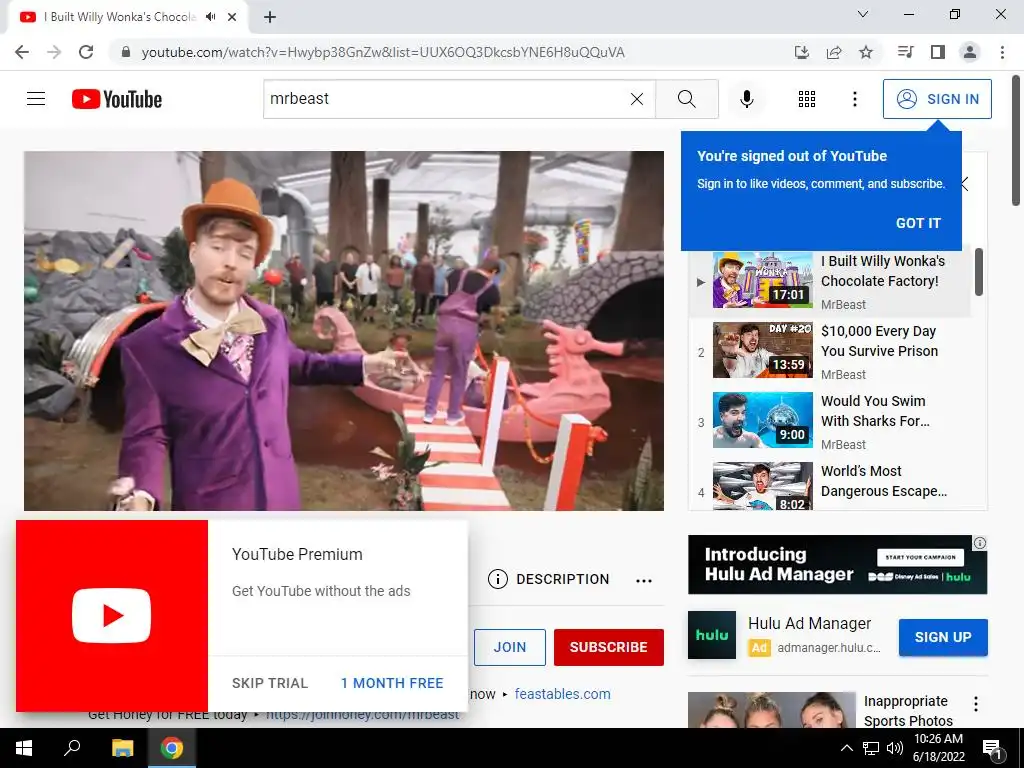Screen dimensions: 1024x768
Task: Click the Hulu Ad Manager banner
Action: pyautogui.click(x=837, y=565)
